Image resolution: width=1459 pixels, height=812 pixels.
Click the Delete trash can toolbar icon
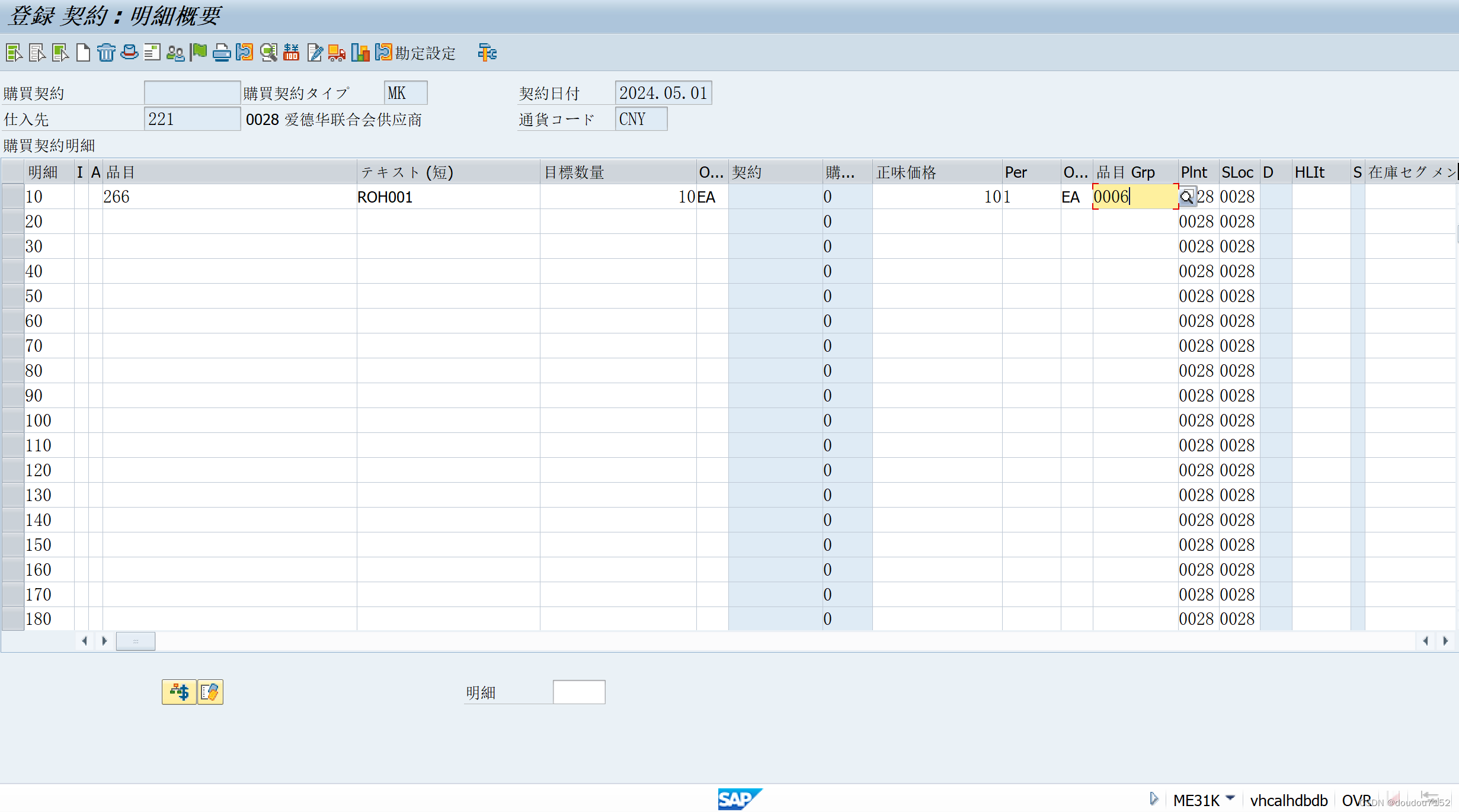[106, 53]
